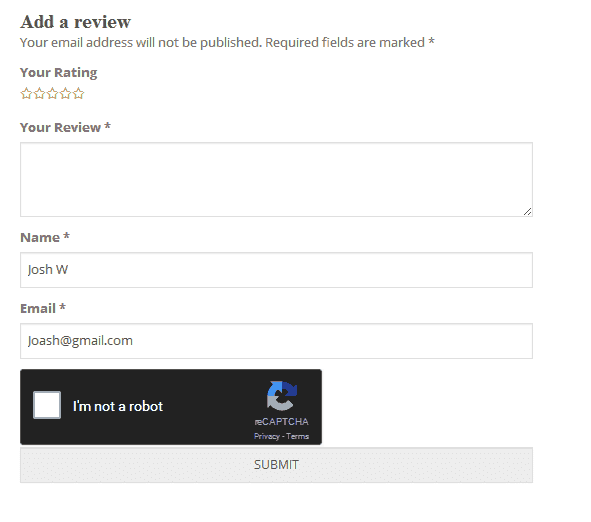Click the Email field with Joash@gmail.com
Viewport: 591px width, 522px height.
[x=276, y=341]
